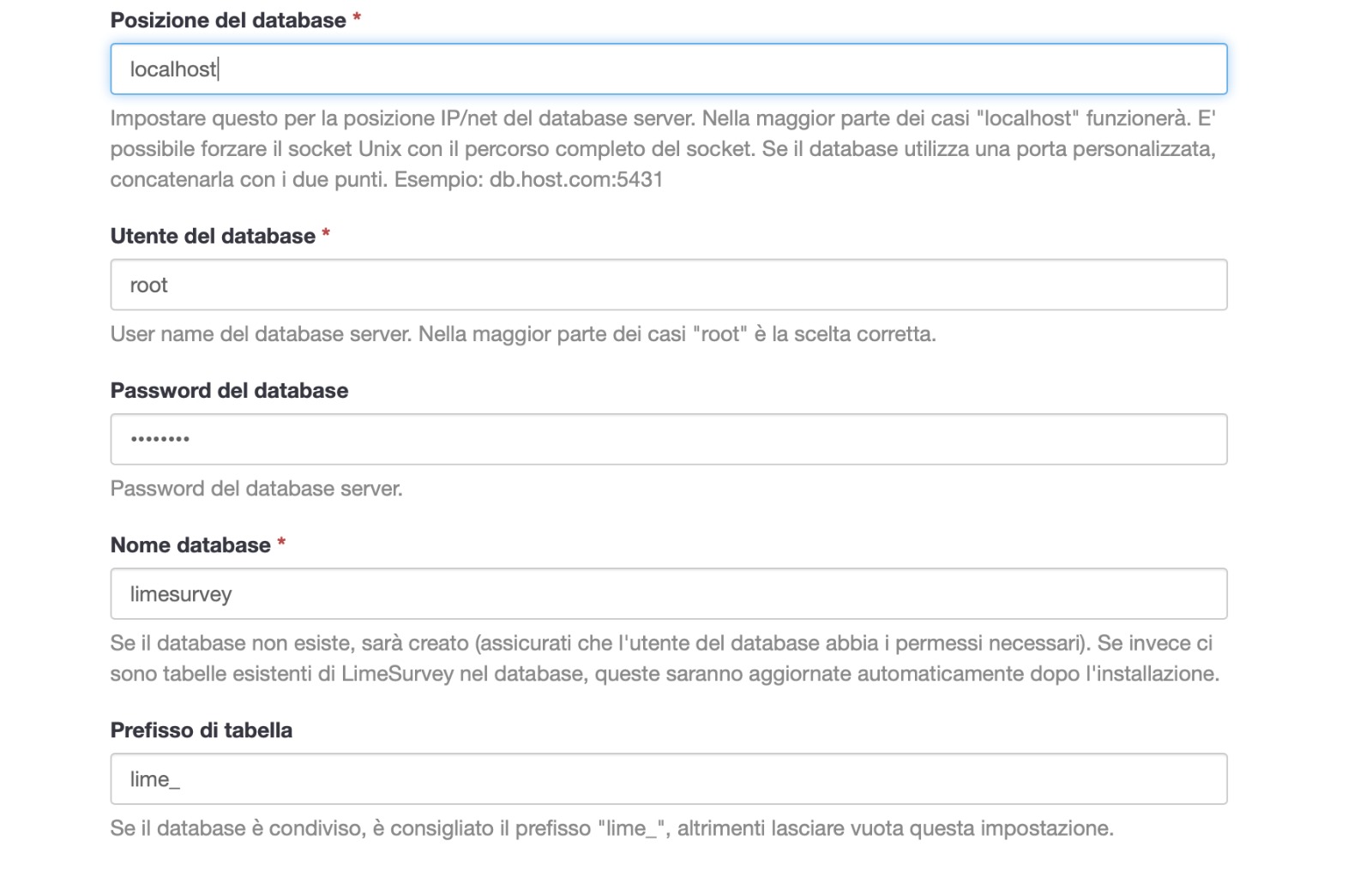Click the "Utente del database" label
This screenshot has height=889, width=1372.
click(x=213, y=237)
